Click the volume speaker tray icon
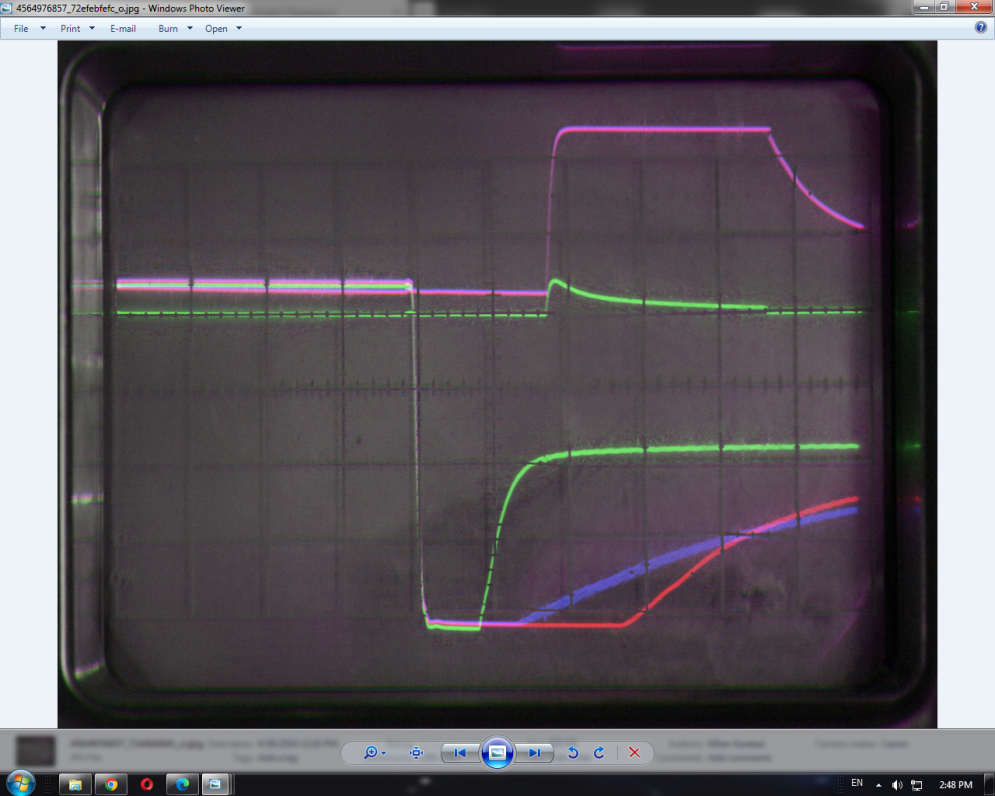995x796 pixels. [897, 784]
